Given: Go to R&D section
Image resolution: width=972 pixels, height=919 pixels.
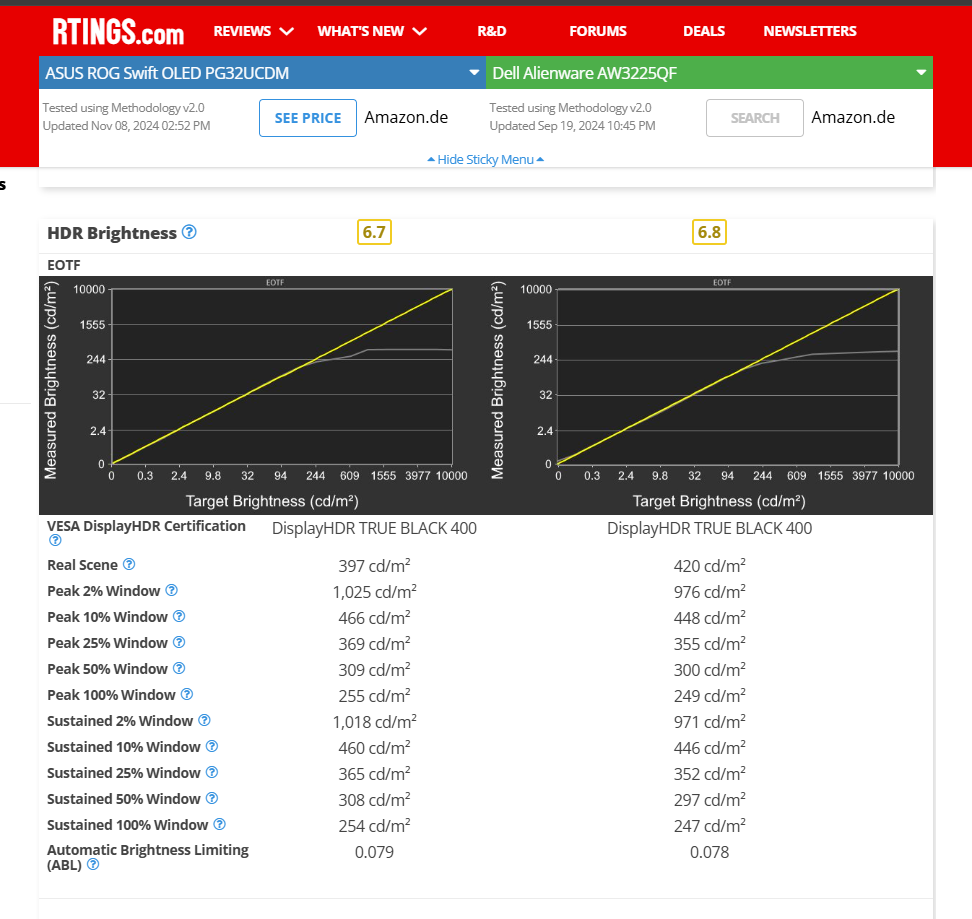Looking at the screenshot, I should [492, 31].
